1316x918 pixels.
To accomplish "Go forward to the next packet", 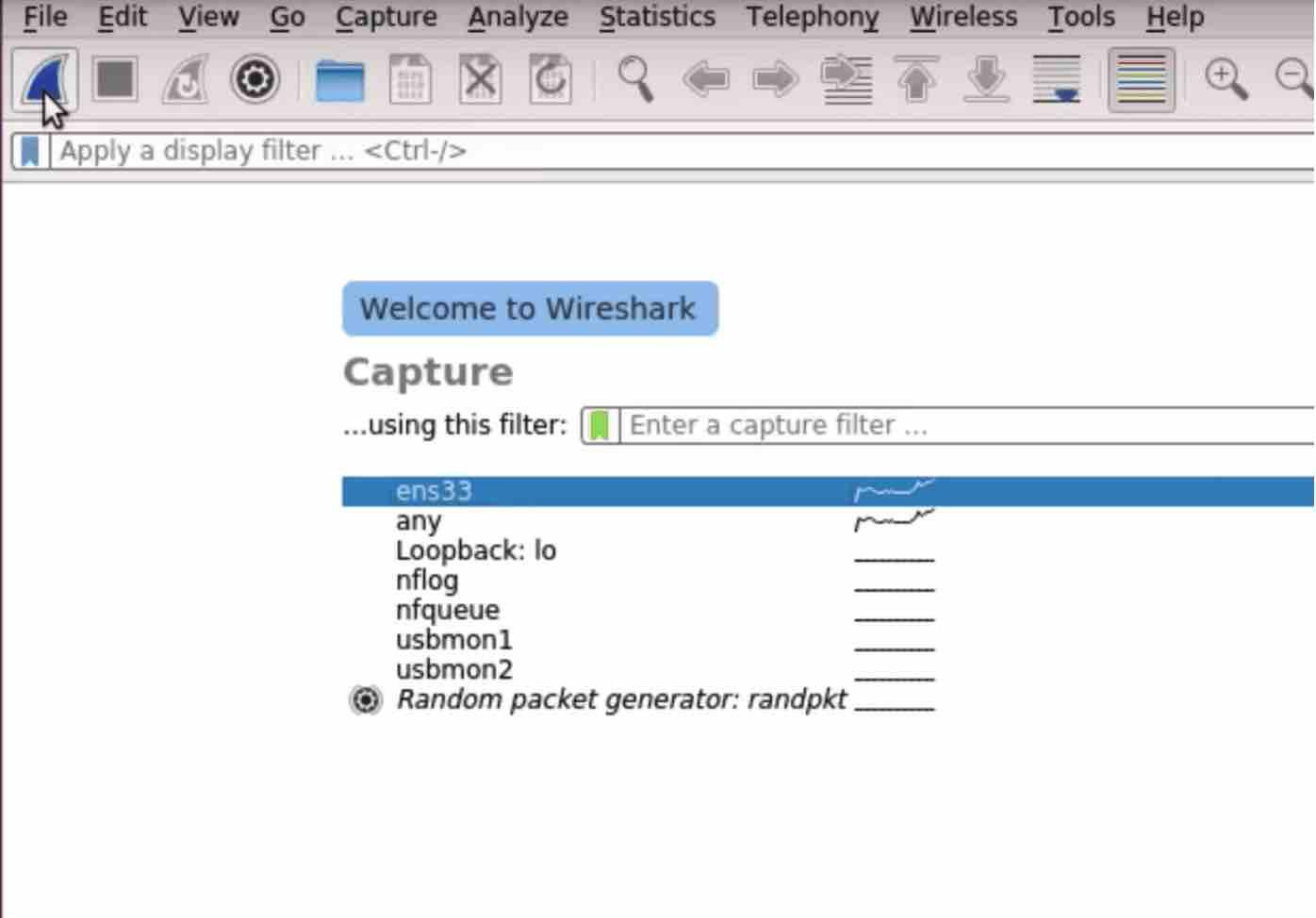I will [x=775, y=79].
